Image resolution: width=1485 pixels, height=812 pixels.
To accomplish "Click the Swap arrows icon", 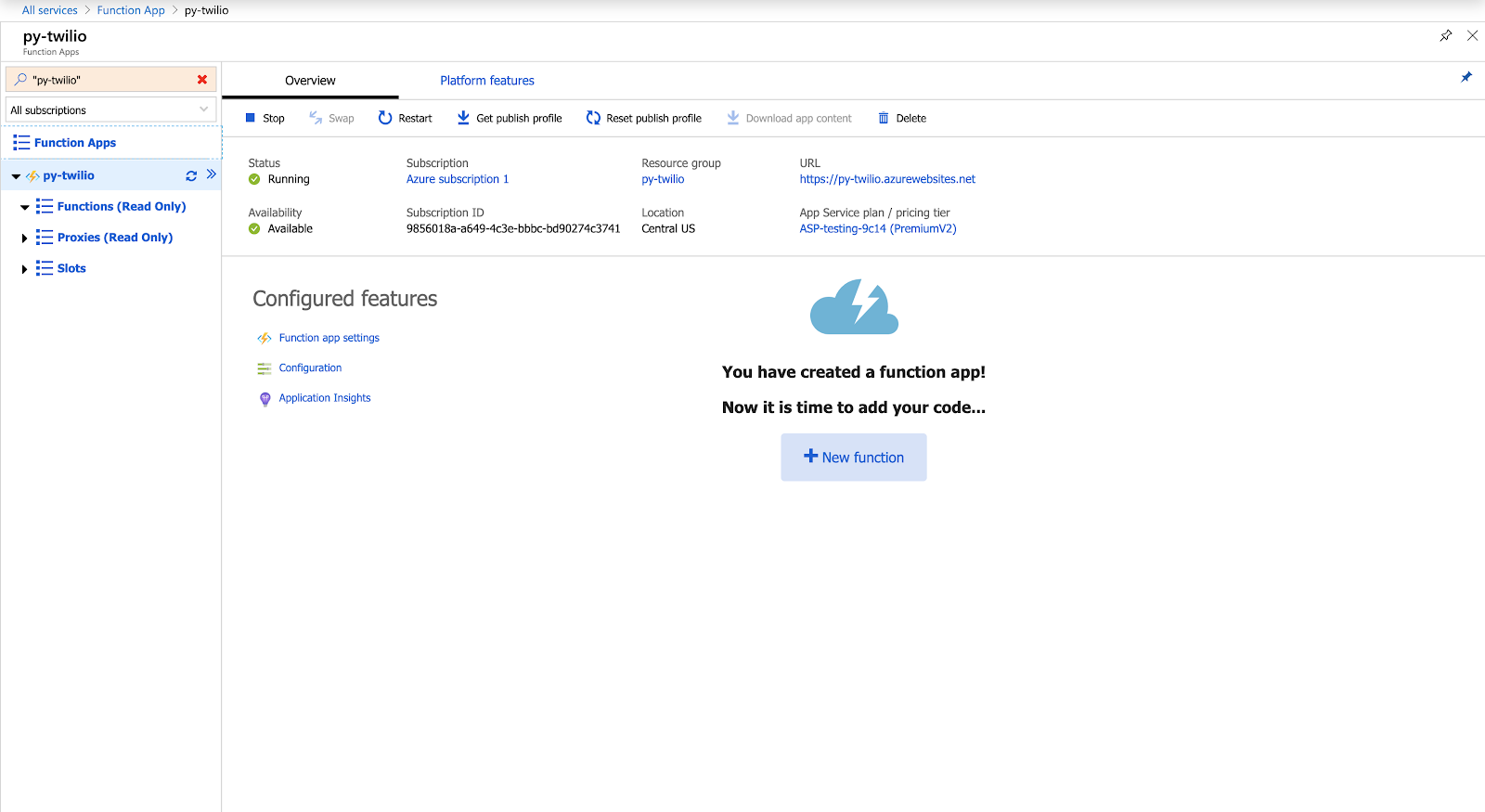I will [x=316, y=118].
